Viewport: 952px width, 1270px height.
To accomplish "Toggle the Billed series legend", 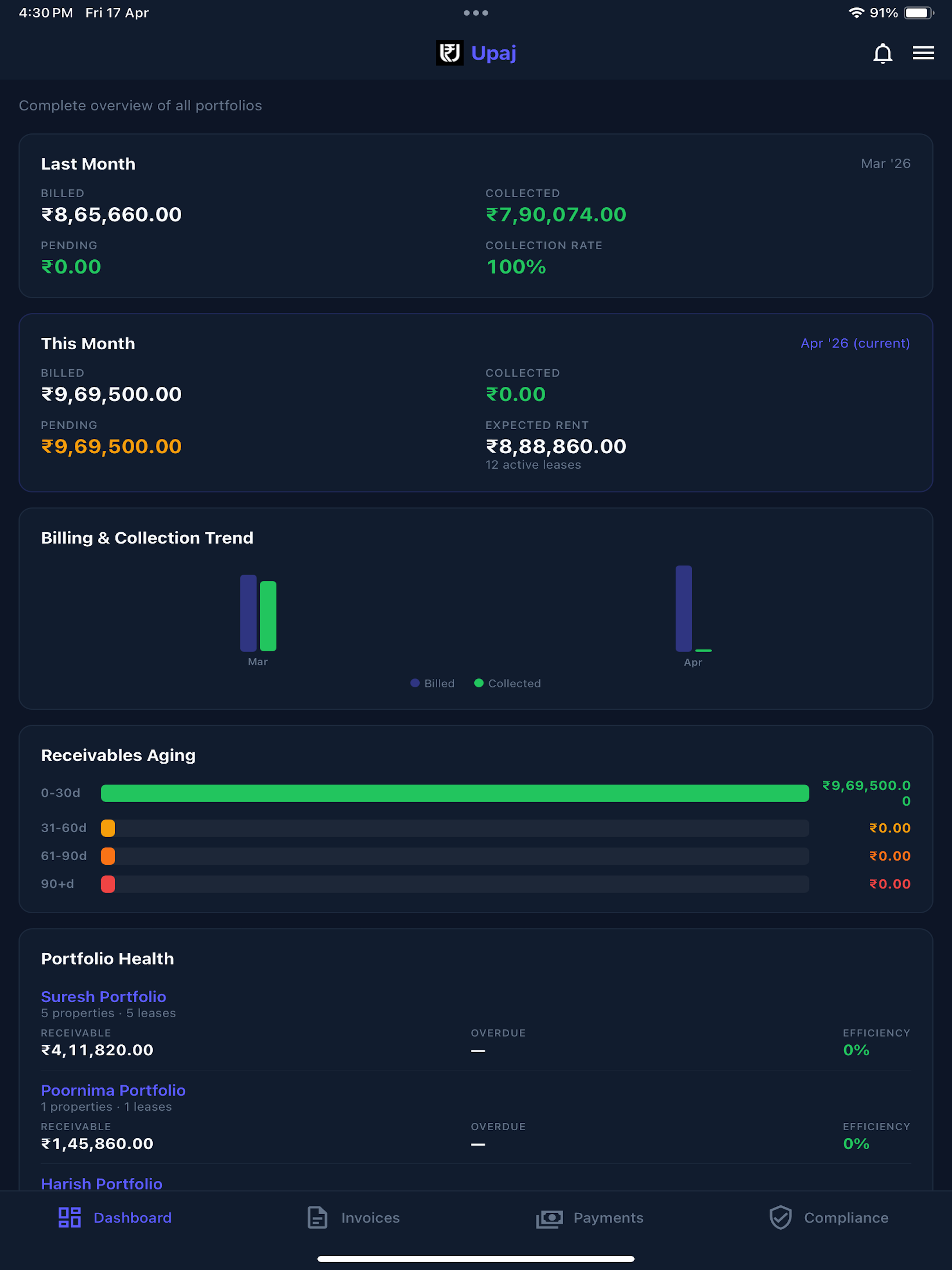I will (433, 683).
